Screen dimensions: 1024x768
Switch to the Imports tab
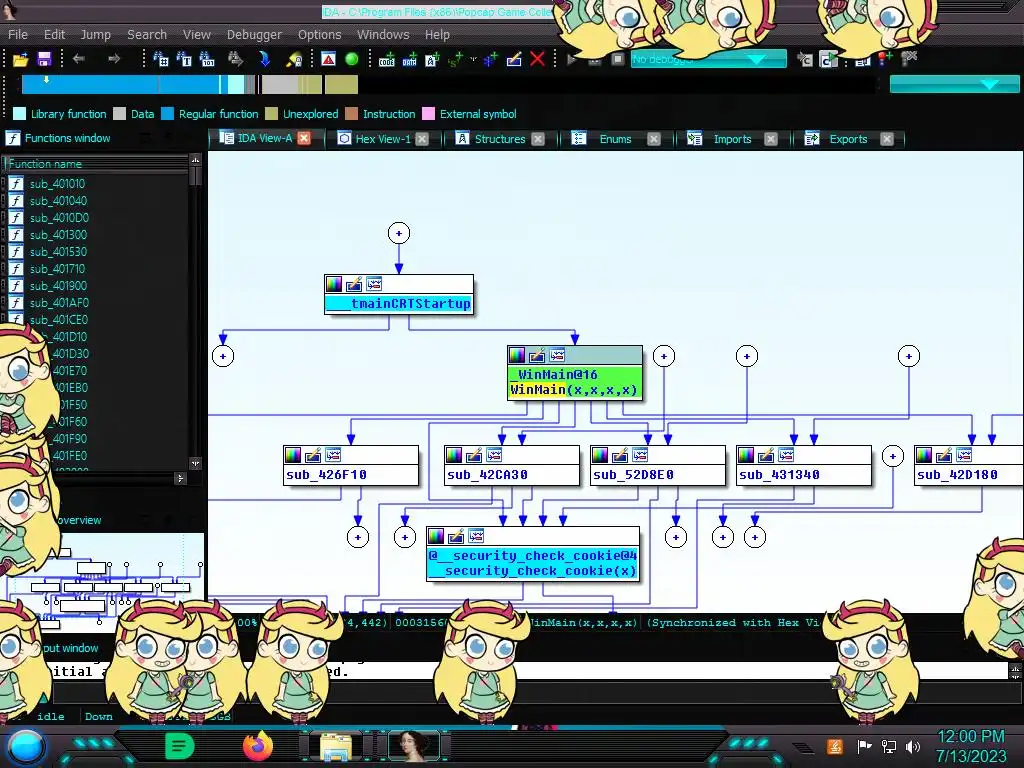pyautogui.click(x=732, y=139)
